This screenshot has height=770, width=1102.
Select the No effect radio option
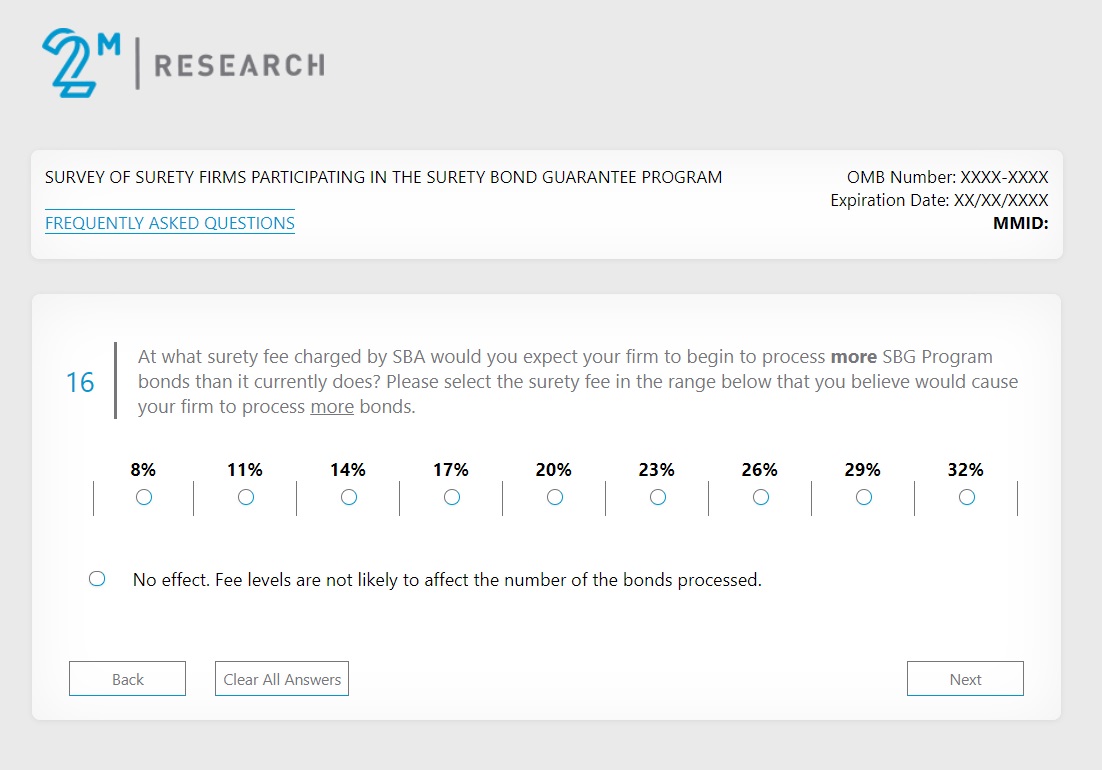pyautogui.click(x=97, y=579)
